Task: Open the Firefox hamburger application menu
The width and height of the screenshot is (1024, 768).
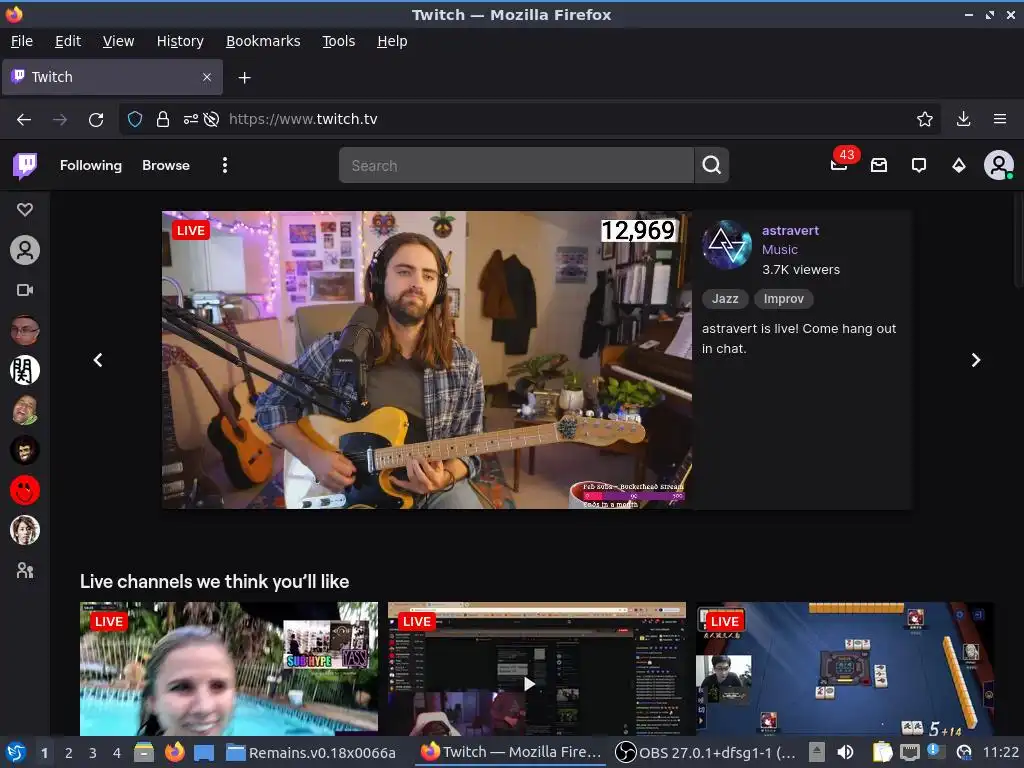Action: (1000, 119)
